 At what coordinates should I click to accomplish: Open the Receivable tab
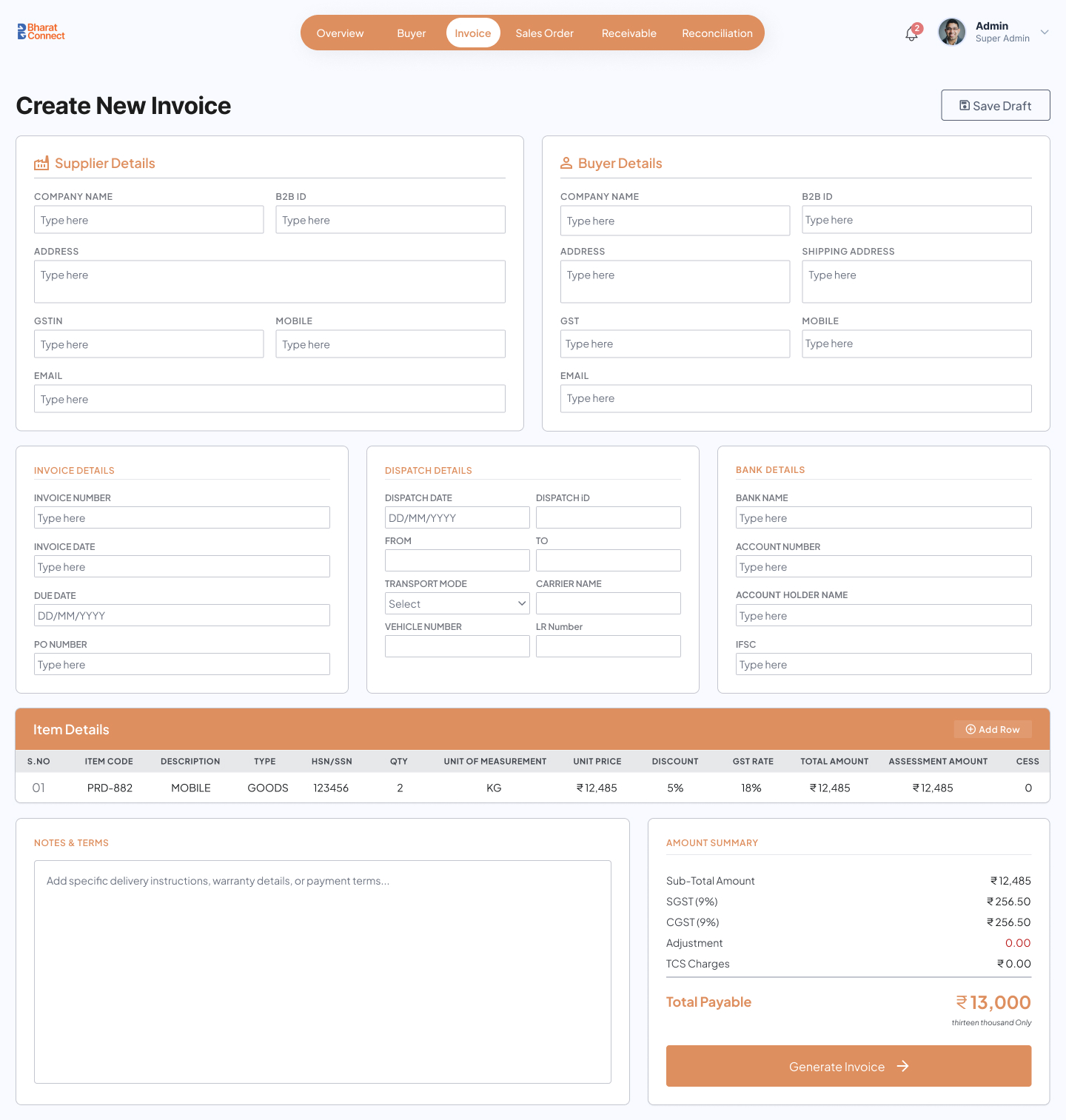[629, 33]
